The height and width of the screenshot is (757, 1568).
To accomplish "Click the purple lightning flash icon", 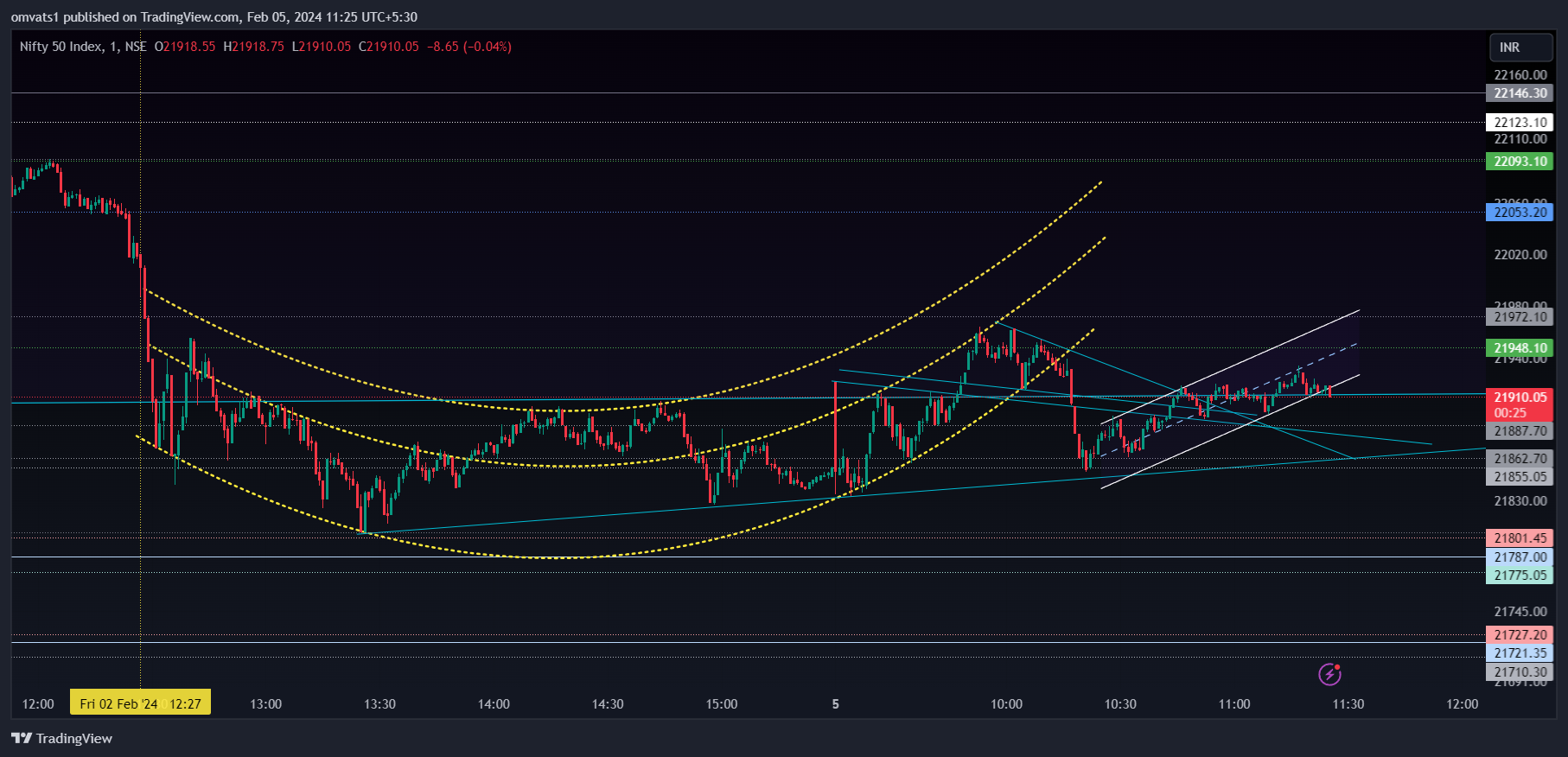I will (1329, 674).
